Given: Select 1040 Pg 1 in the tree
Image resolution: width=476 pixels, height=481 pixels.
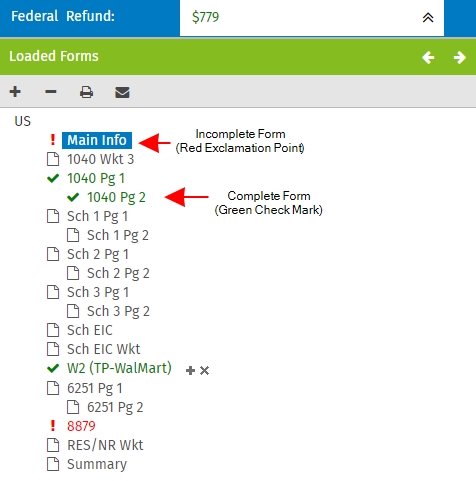Looking at the screenshot, I should click(x=96, y=178).
